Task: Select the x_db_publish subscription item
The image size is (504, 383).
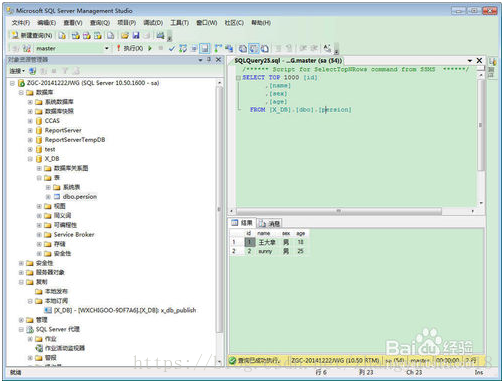Action: coord(125,310)
